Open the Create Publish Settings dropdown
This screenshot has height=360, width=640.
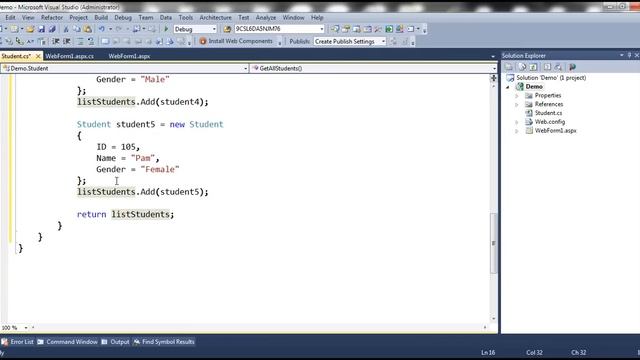click(x=383, y=41)
